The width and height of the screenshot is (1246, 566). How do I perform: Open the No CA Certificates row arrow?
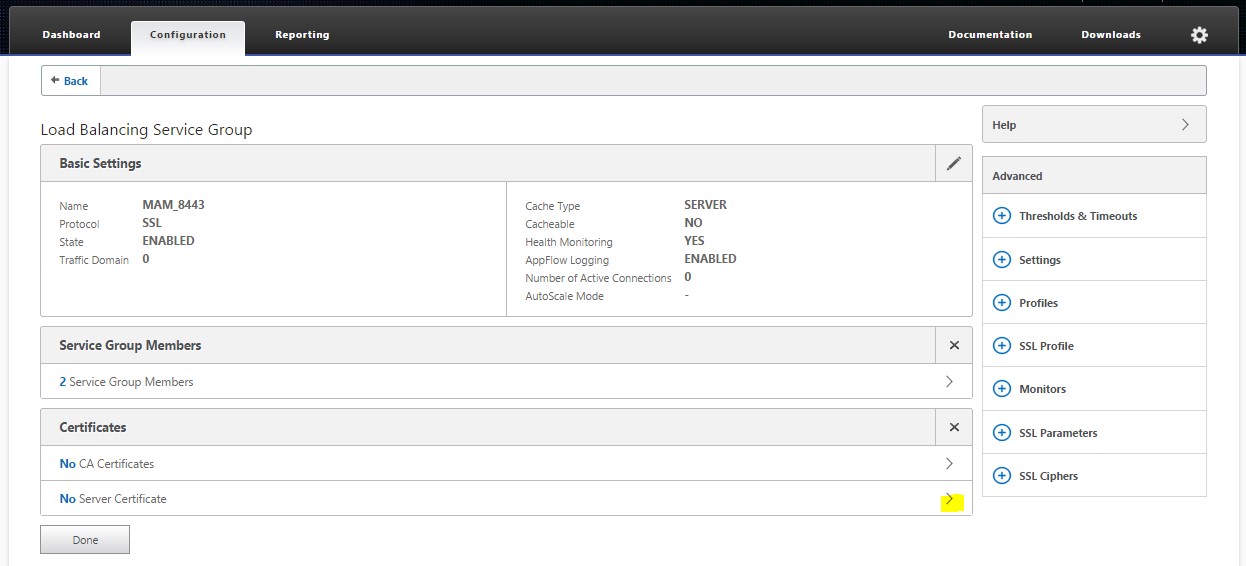coord(949,464)
